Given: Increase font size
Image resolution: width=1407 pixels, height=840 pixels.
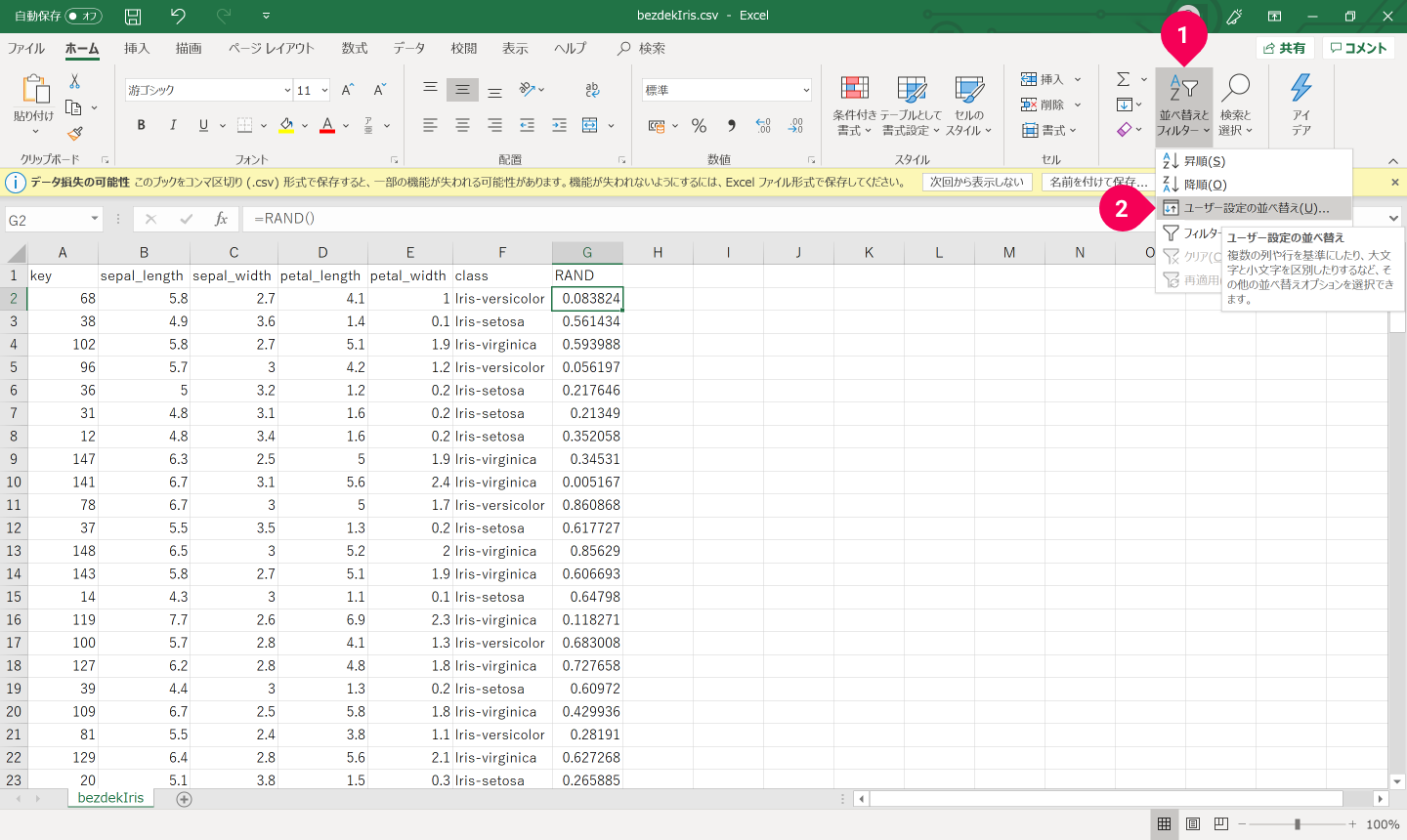Looking at the screenshot, I should [348, 90].
